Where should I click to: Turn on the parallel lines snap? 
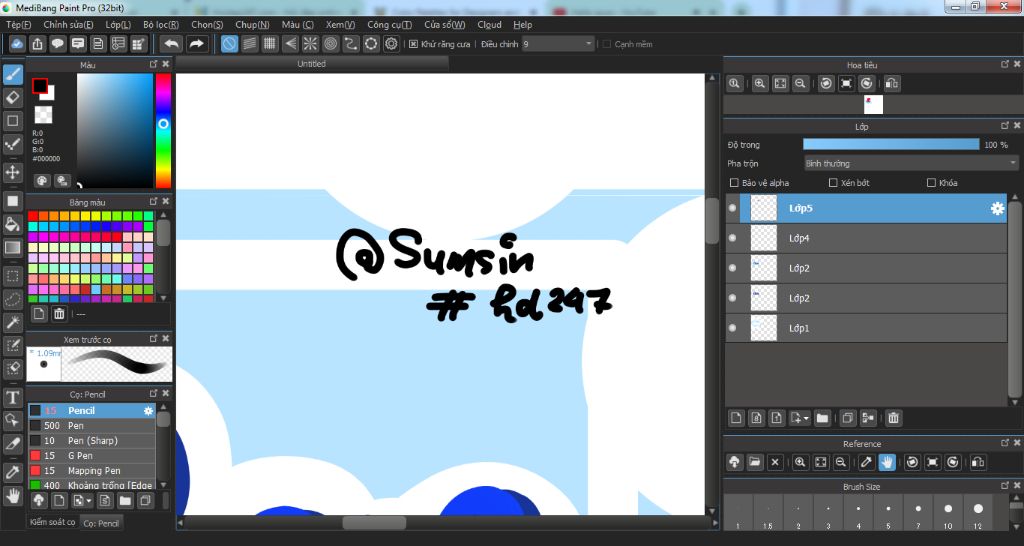[x=249, y=44]
